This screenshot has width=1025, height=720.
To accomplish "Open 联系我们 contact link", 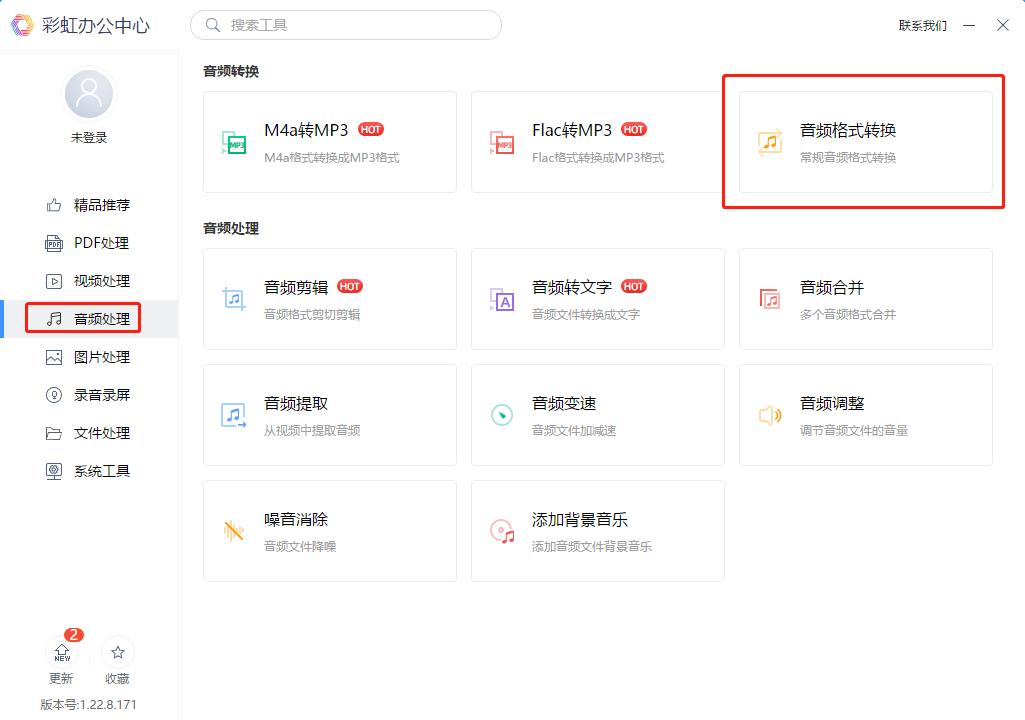I will click(x=922, y=25).
